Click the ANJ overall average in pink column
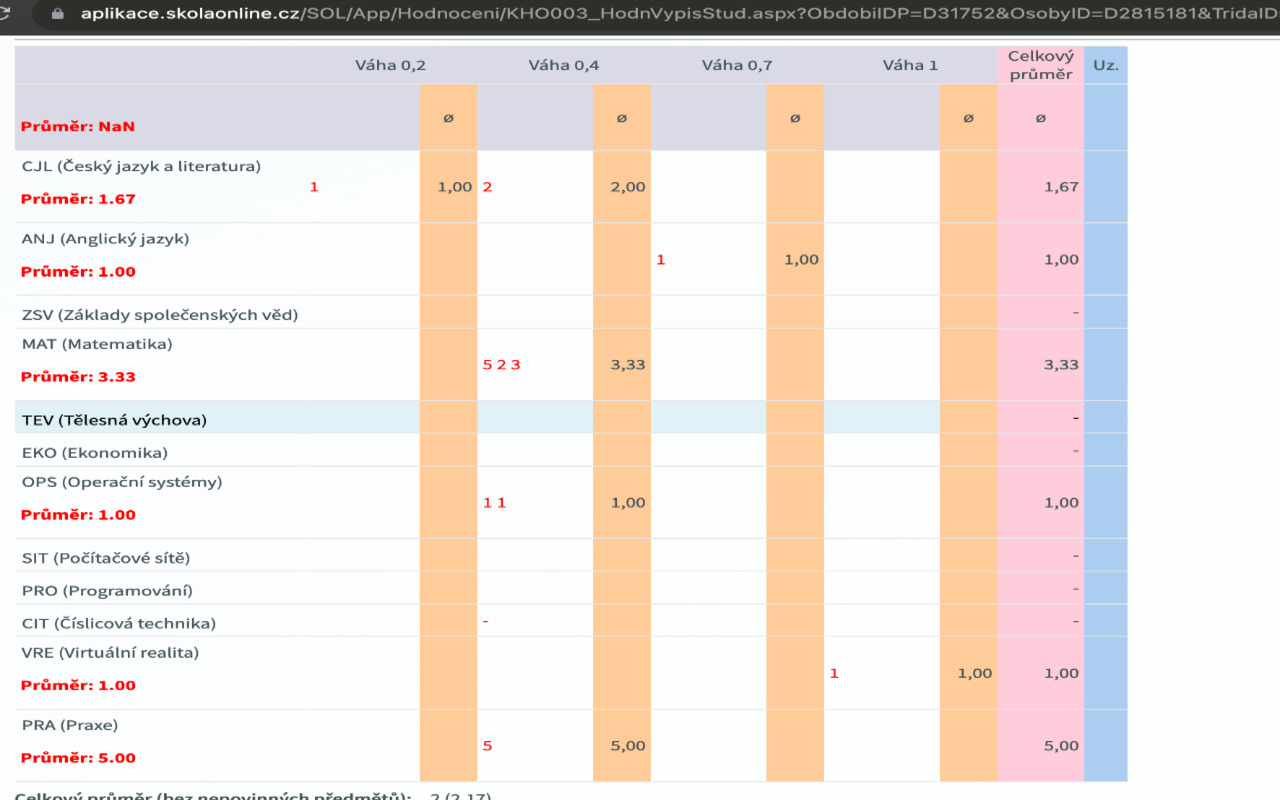1280x800 pixels. tap(1061, 260)
